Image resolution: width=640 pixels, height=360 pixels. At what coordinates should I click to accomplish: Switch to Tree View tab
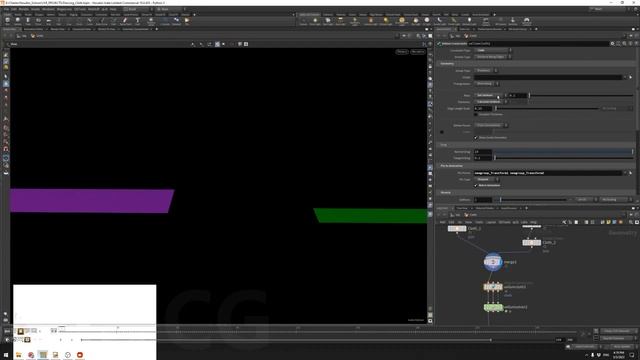[x=462, y=208]
